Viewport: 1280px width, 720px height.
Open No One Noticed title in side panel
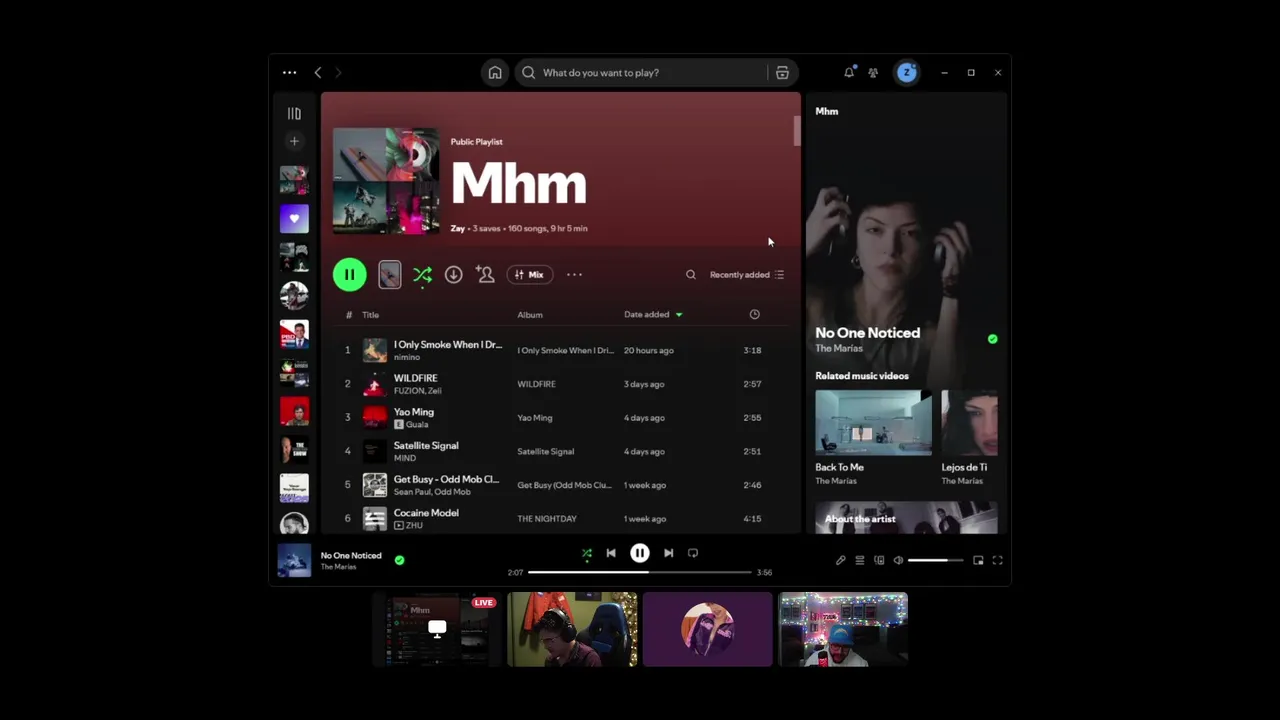coord(867,333)
